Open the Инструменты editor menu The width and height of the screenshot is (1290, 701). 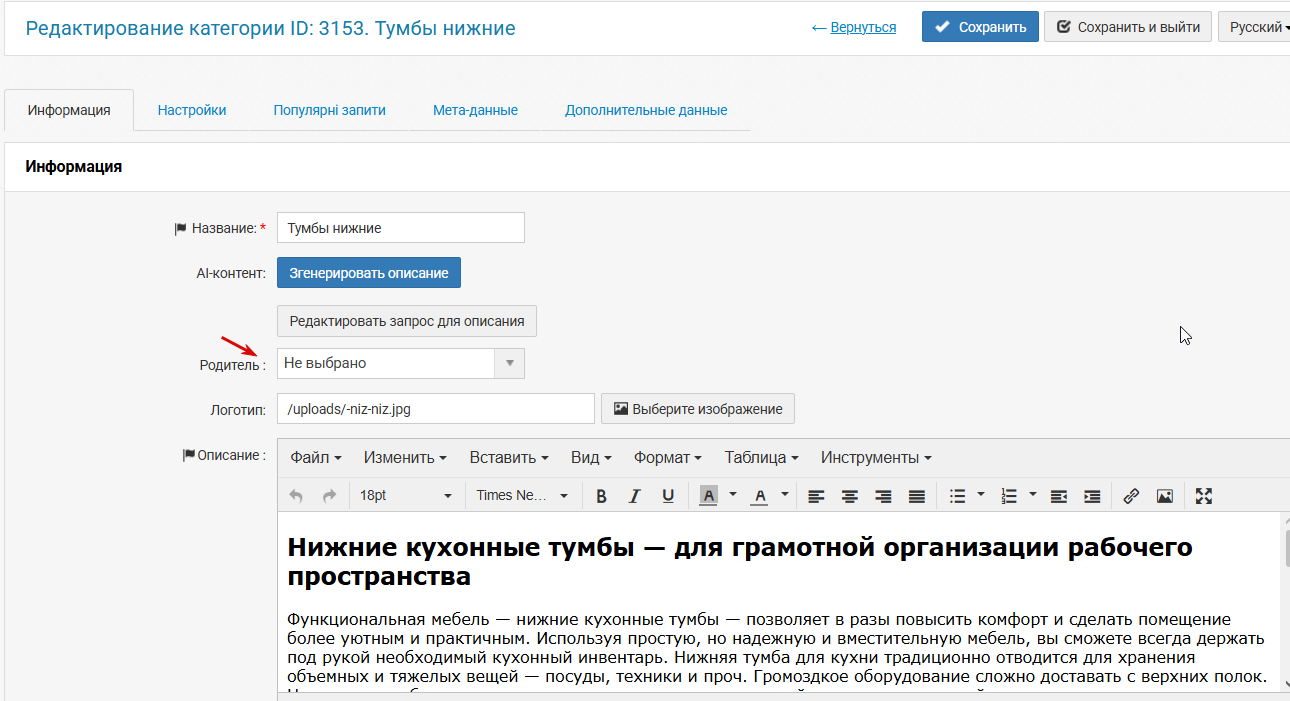[876, 458]
